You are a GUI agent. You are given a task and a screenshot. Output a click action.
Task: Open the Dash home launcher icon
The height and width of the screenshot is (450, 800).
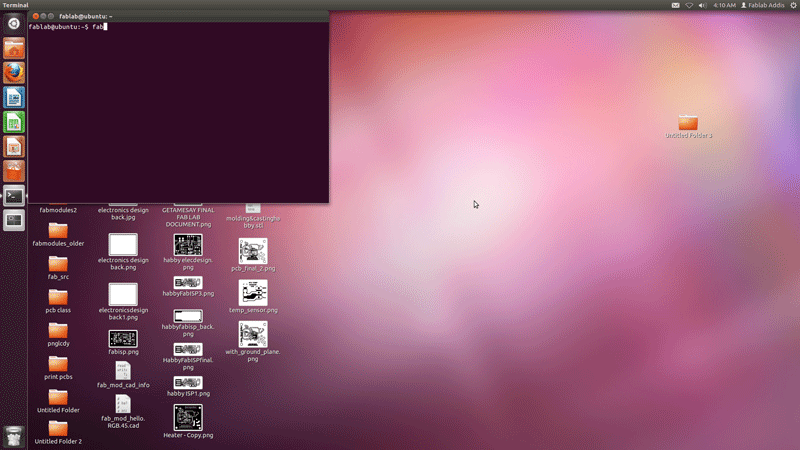tap(14, 23)
